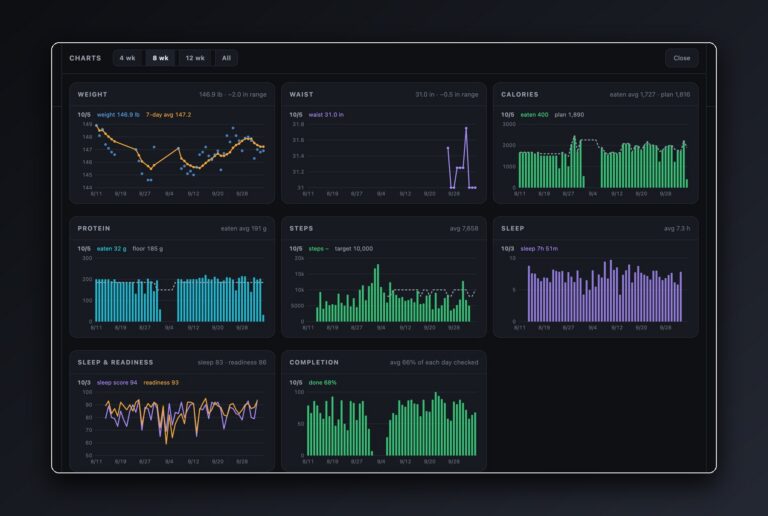Click the CALORIES chart title
768x516 pixels.
[x=520, y=94]
